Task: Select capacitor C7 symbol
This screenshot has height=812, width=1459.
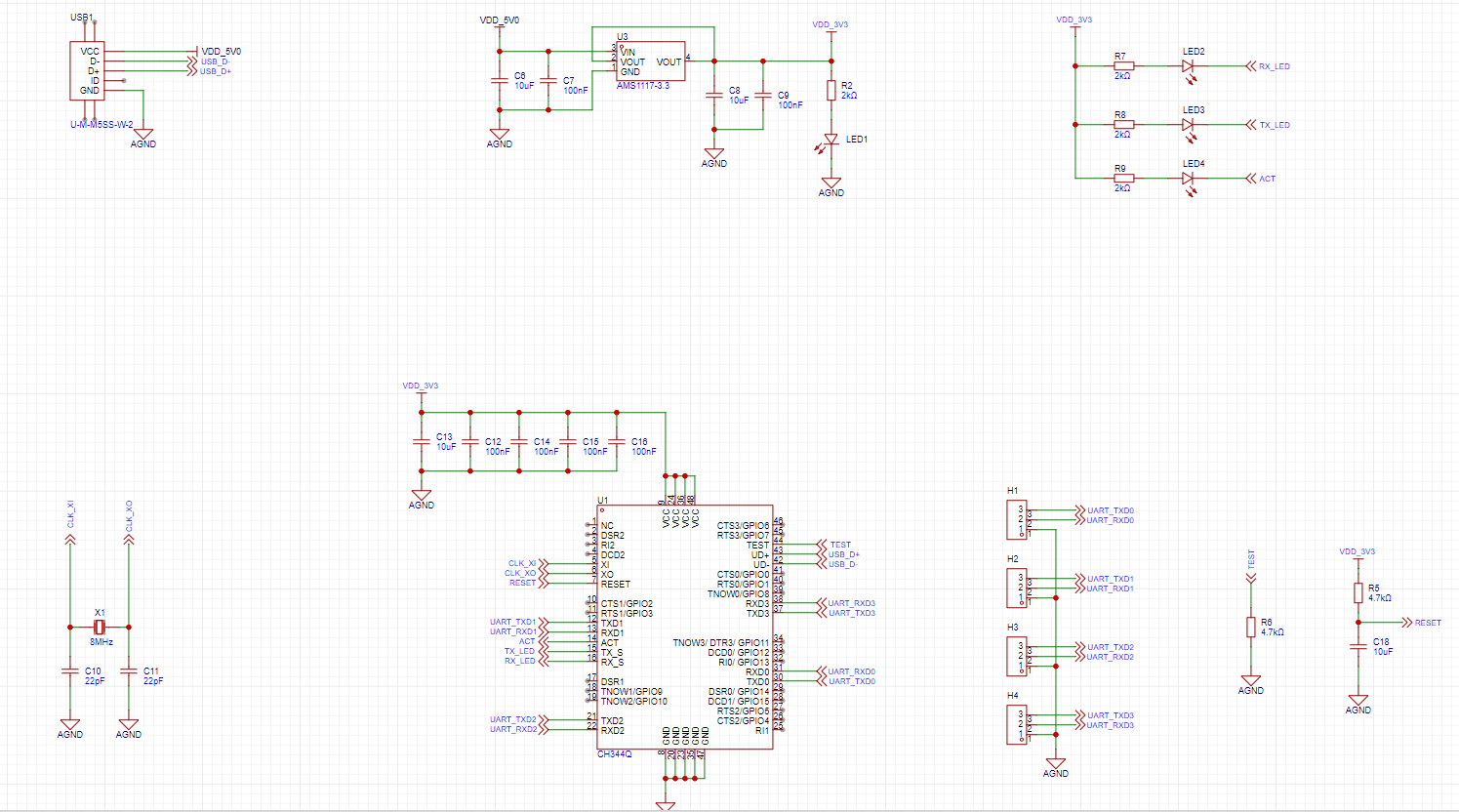Action: pyautogui.click(x=548, y=81)
